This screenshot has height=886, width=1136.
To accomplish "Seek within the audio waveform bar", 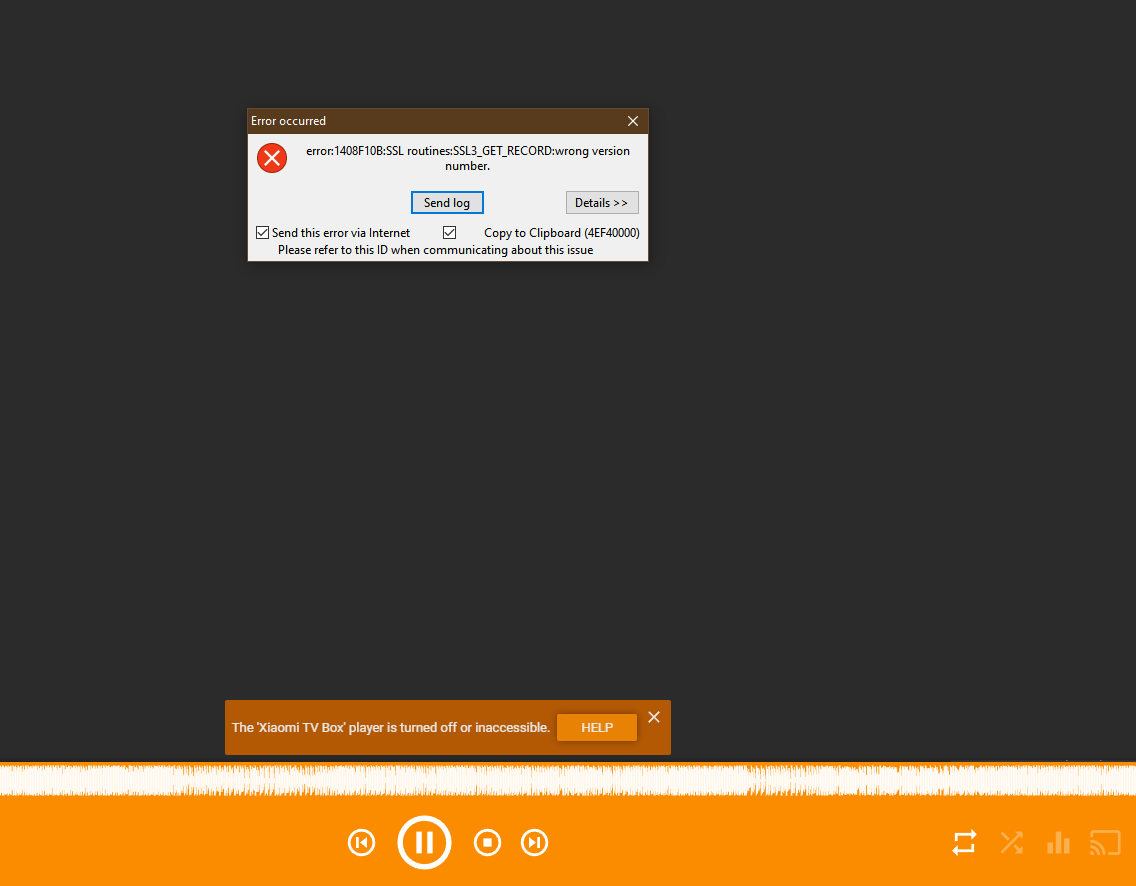I will (x=568, y=779).
